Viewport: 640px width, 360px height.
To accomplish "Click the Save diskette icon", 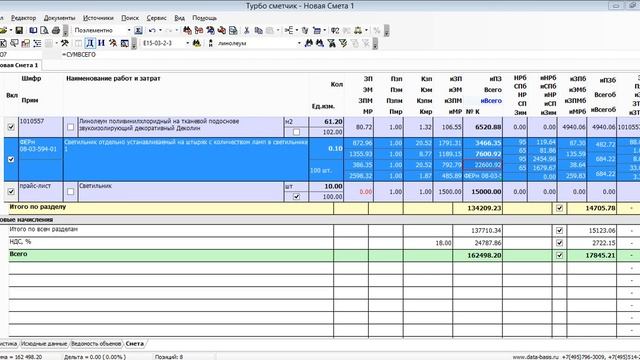I will click(x=19, y=30).
